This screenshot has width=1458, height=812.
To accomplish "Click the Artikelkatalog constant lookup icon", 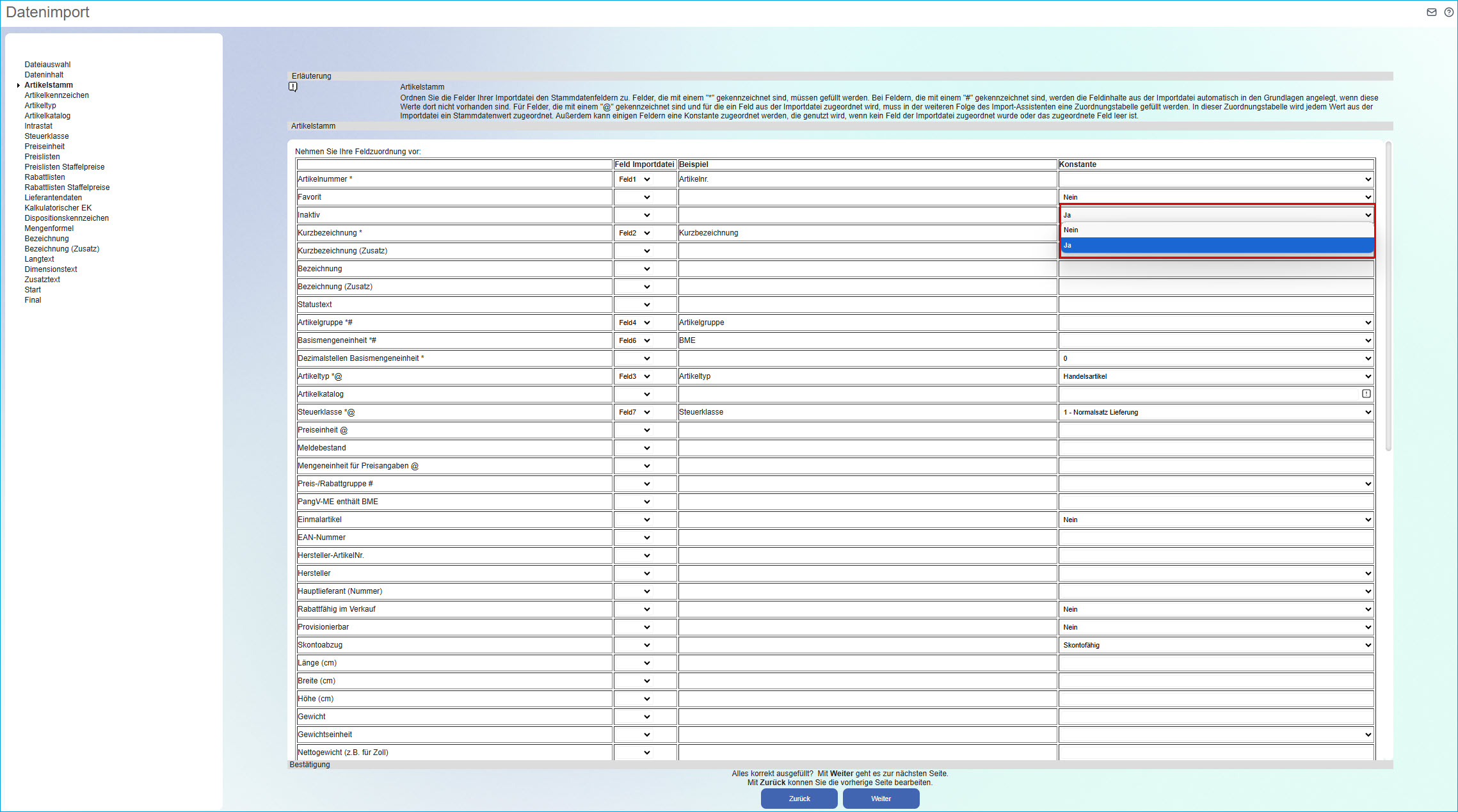I will pos(1366,394).
